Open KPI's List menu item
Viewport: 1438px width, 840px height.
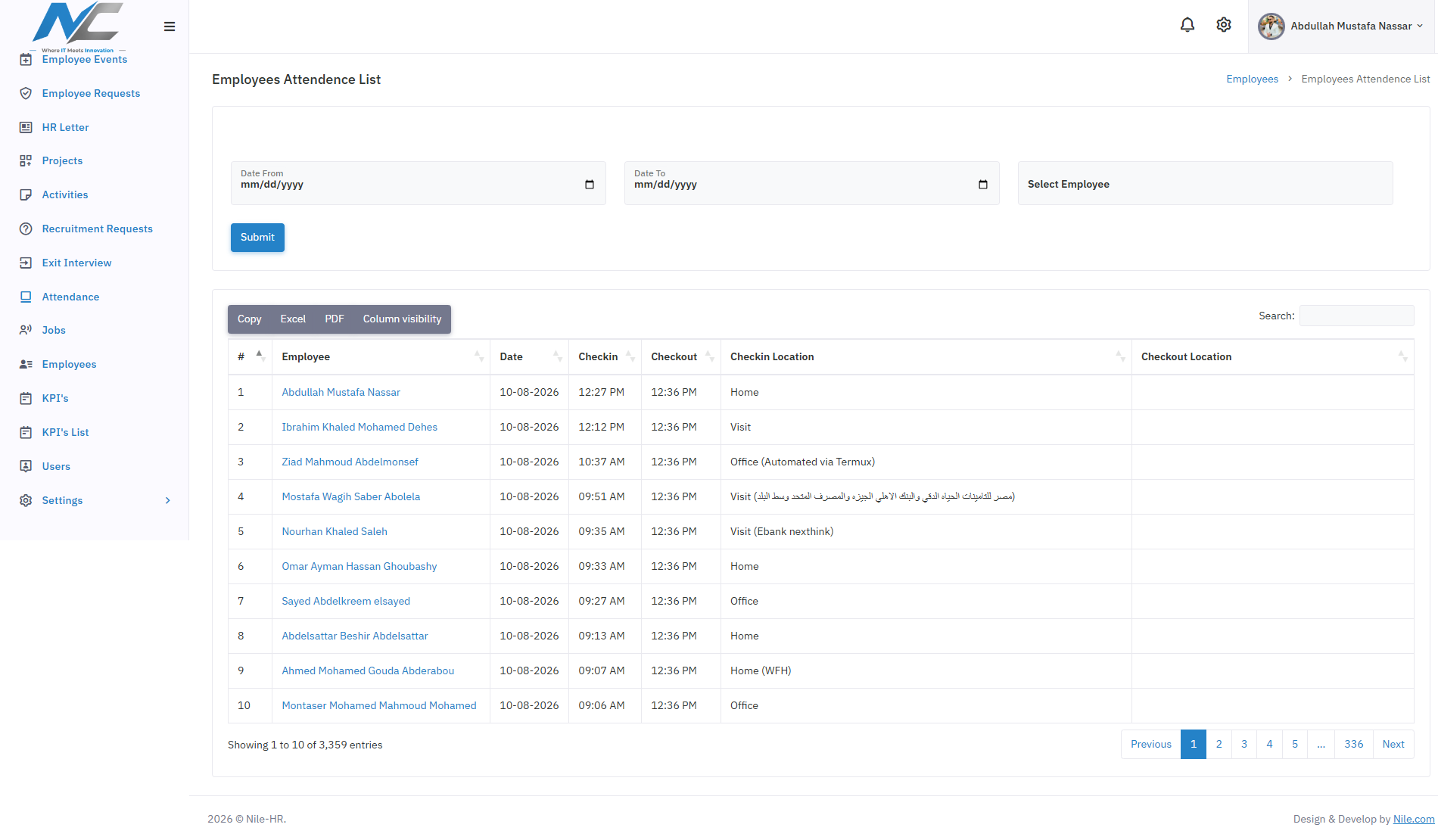tap(65, 432)
